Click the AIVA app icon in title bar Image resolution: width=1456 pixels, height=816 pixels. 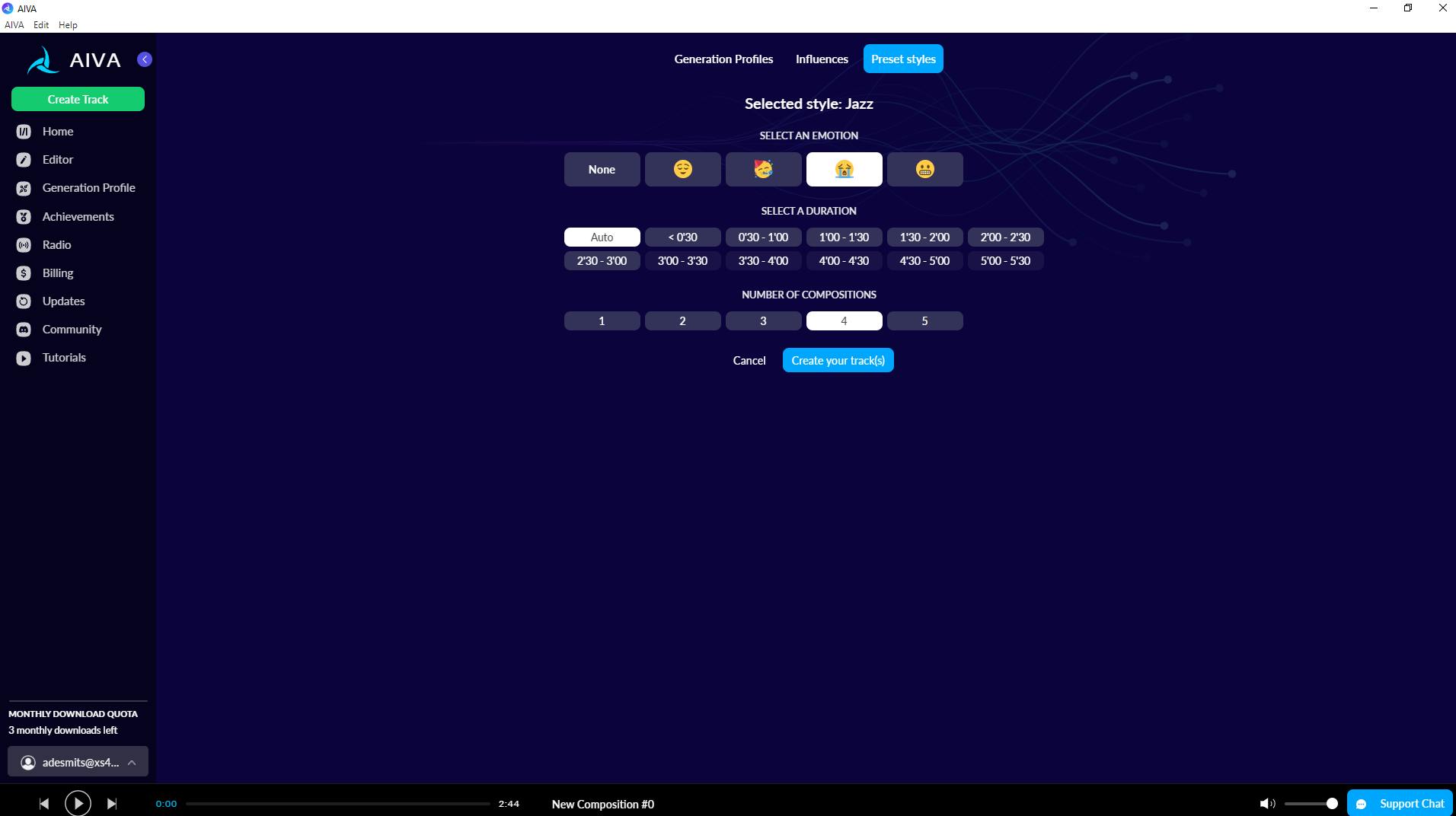pos(8,8)
